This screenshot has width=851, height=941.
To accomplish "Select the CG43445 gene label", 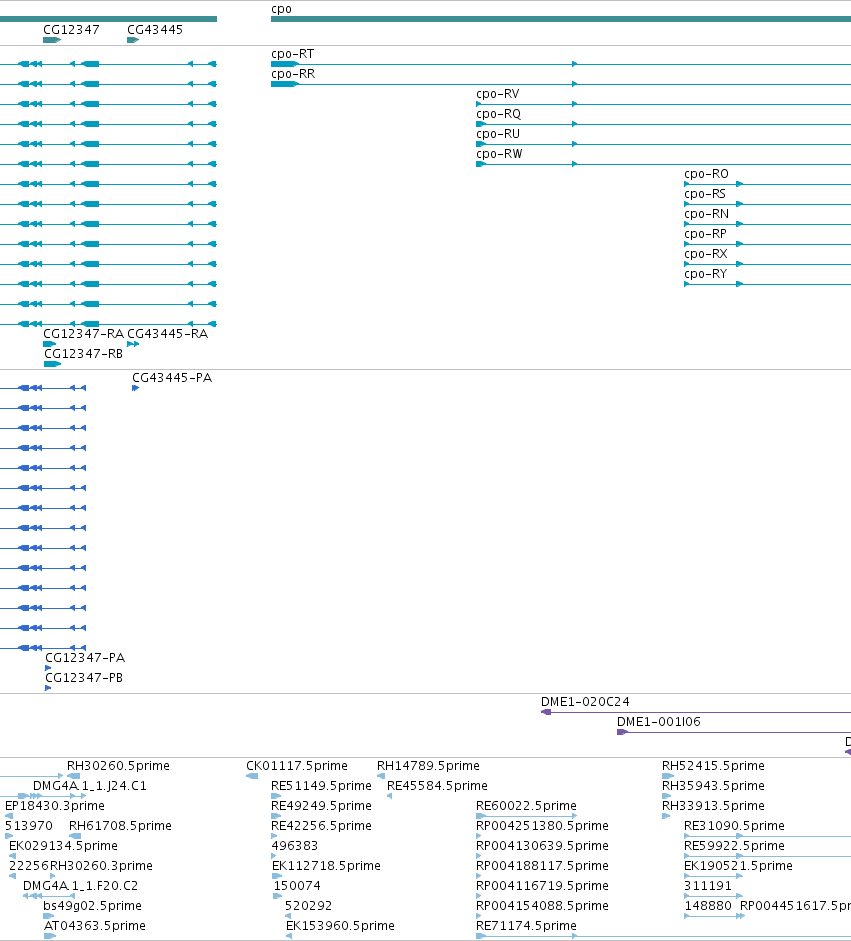I will [155, 29].
